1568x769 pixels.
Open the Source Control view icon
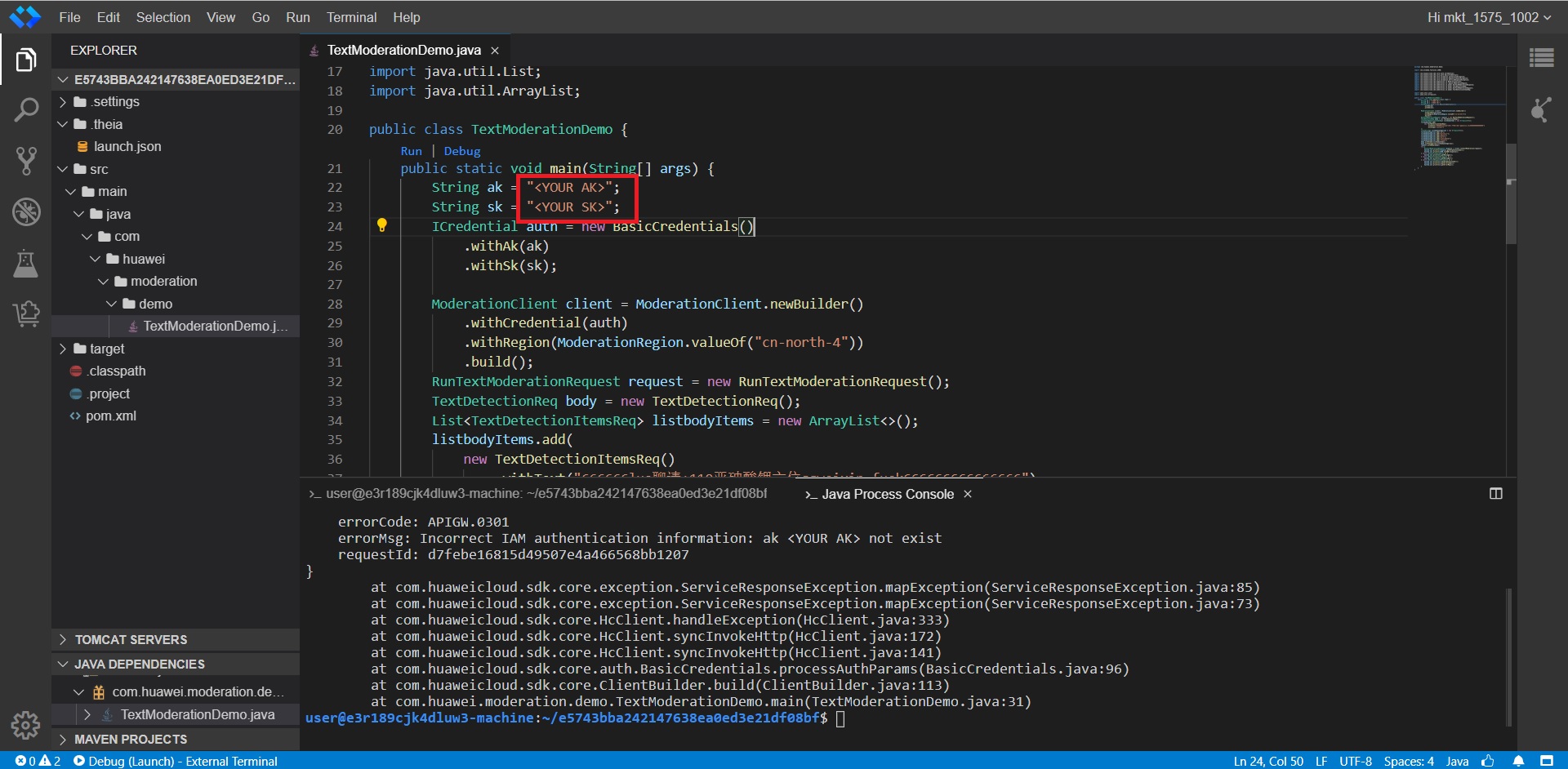point(26,161)
